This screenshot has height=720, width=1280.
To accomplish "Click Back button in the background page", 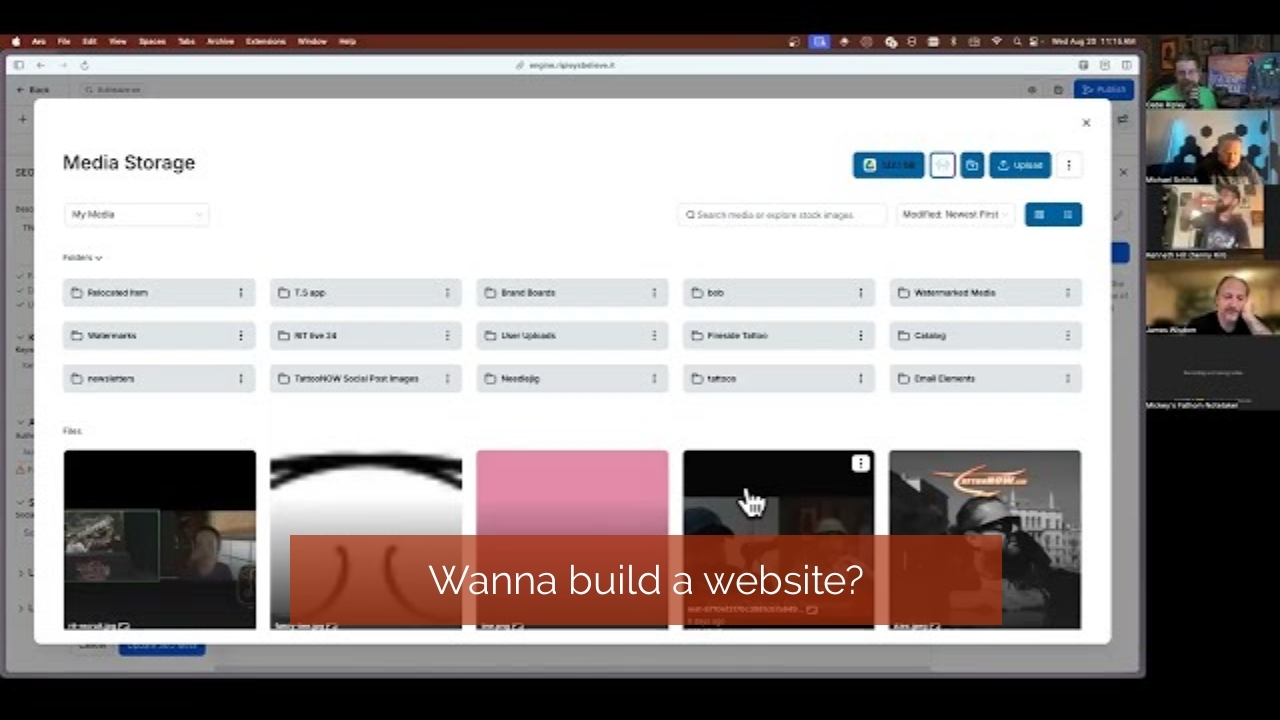I will click(x=33, y=90).
